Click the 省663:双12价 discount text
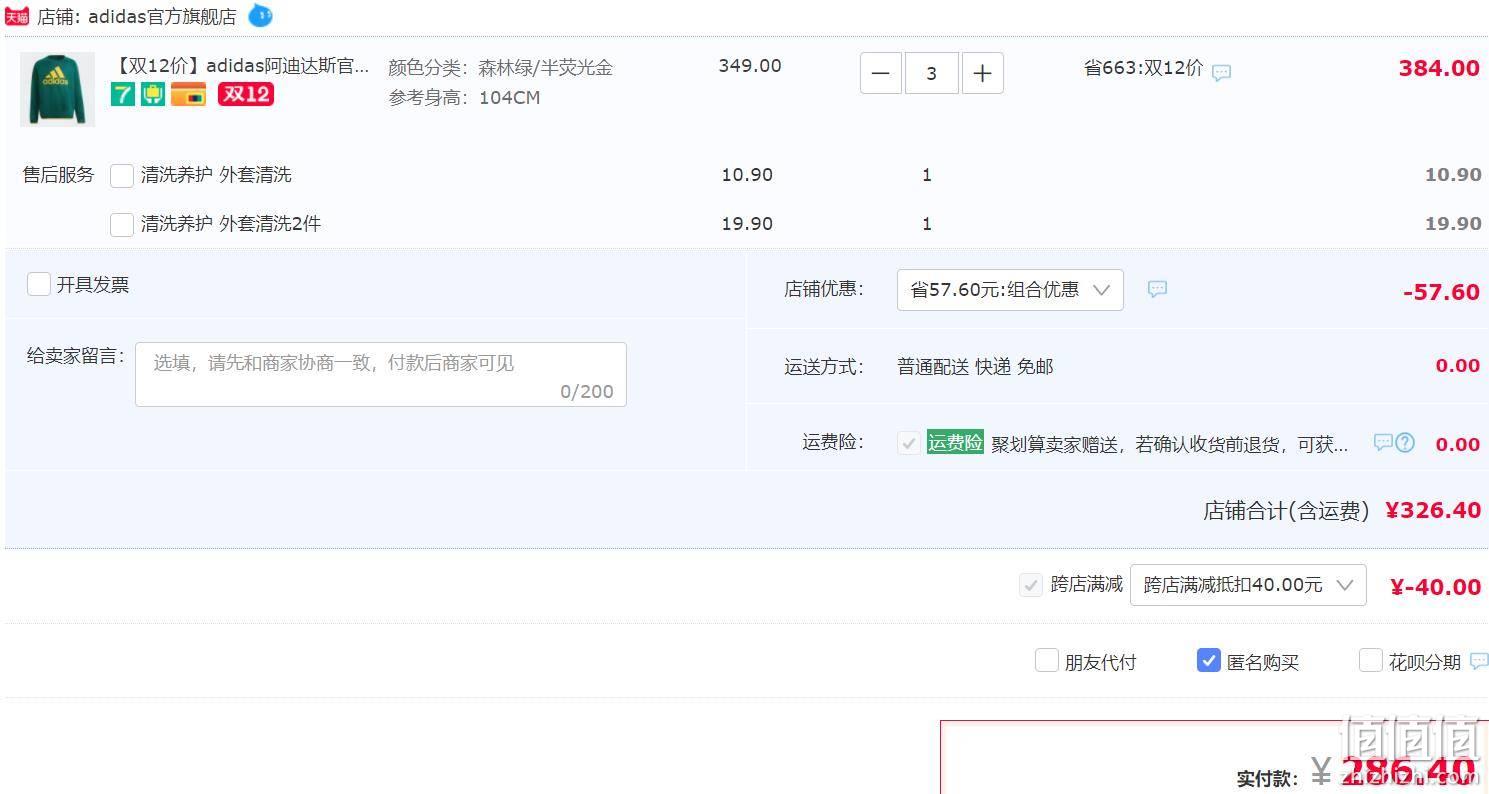The height and width of the screenshot is (794, 1489). click(1144, 68)
